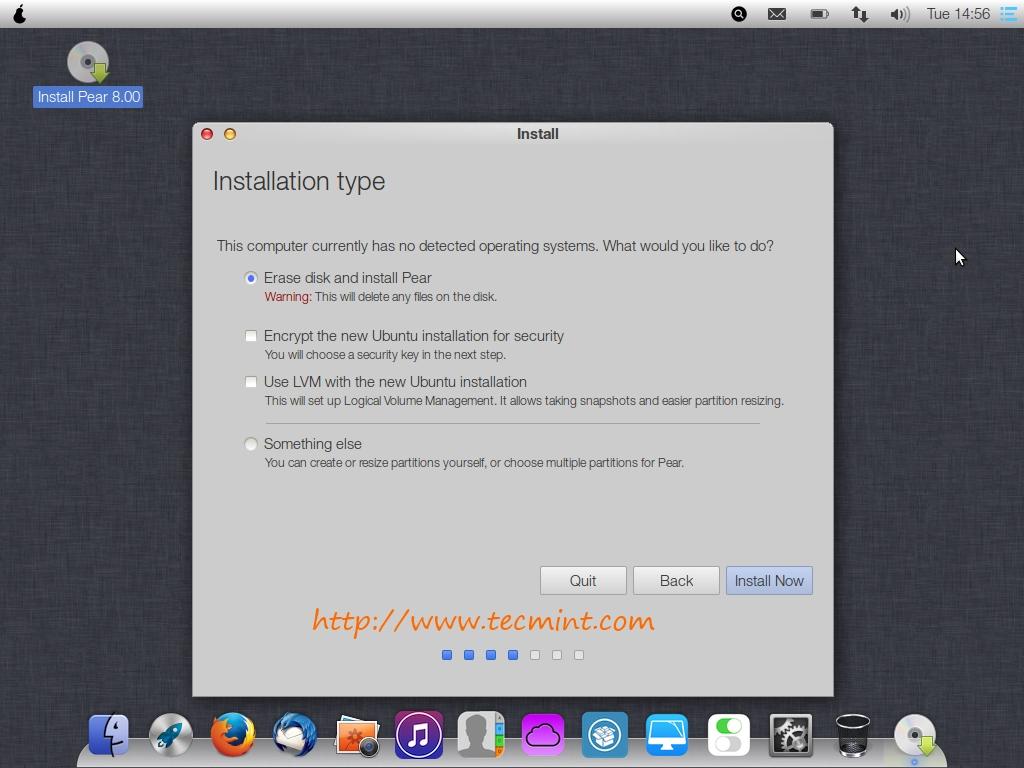1024x768 pixels.
Task: Enable Encrypt the new Ubuntu installation
Action: tap(251, 336)
